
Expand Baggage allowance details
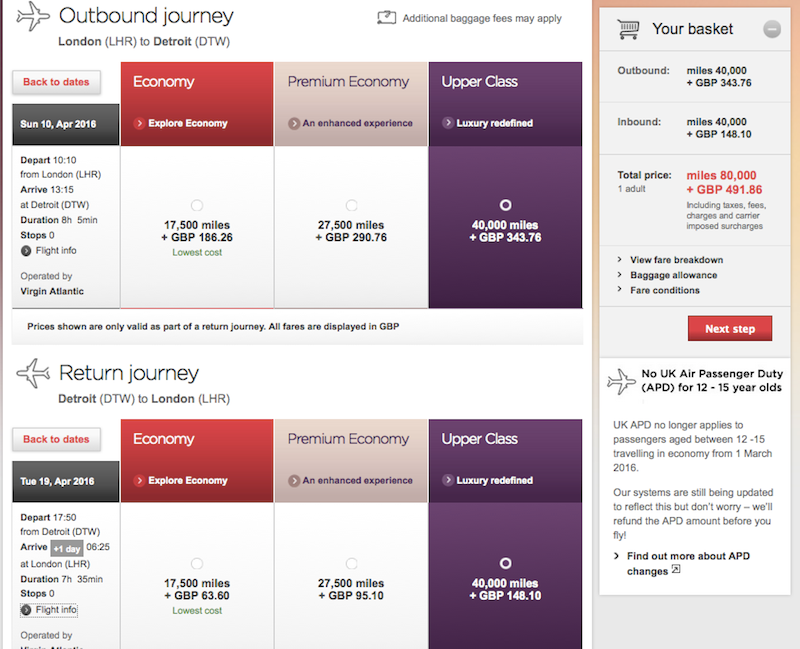tap(673, 275)
